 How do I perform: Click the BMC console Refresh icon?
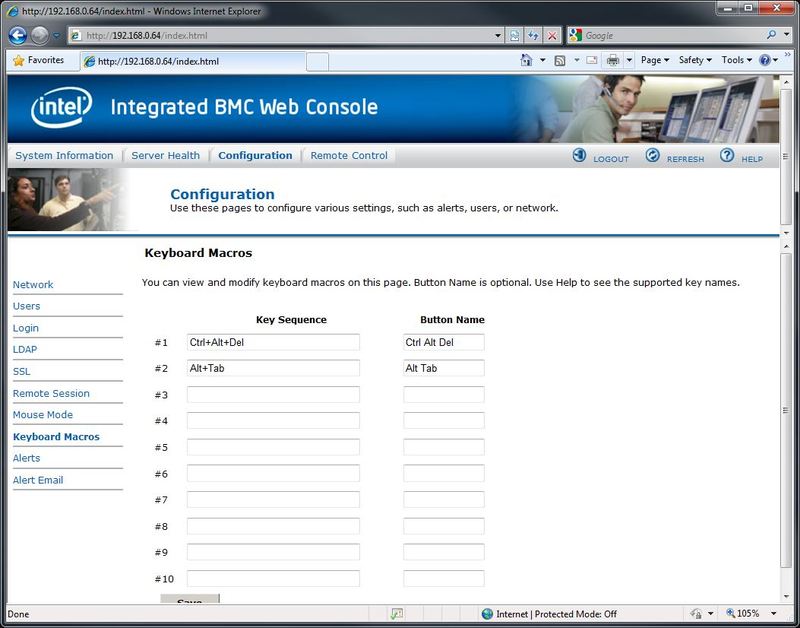(x=652, y=156)
